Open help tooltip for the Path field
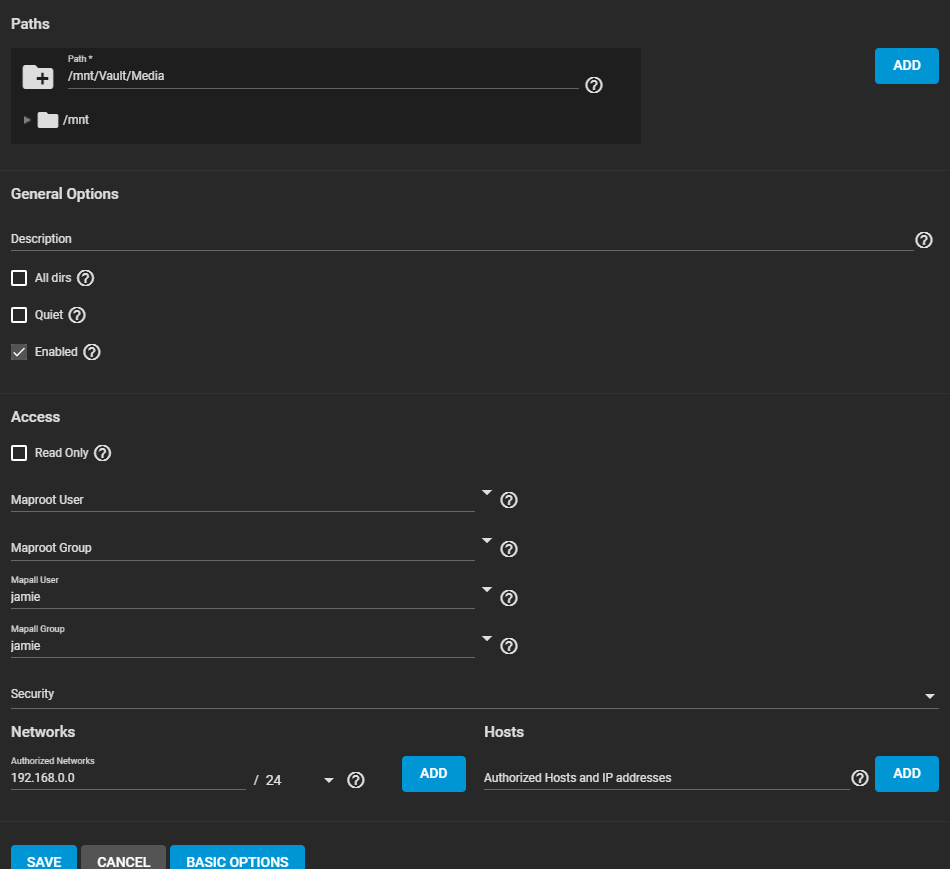 click(593, 85)
